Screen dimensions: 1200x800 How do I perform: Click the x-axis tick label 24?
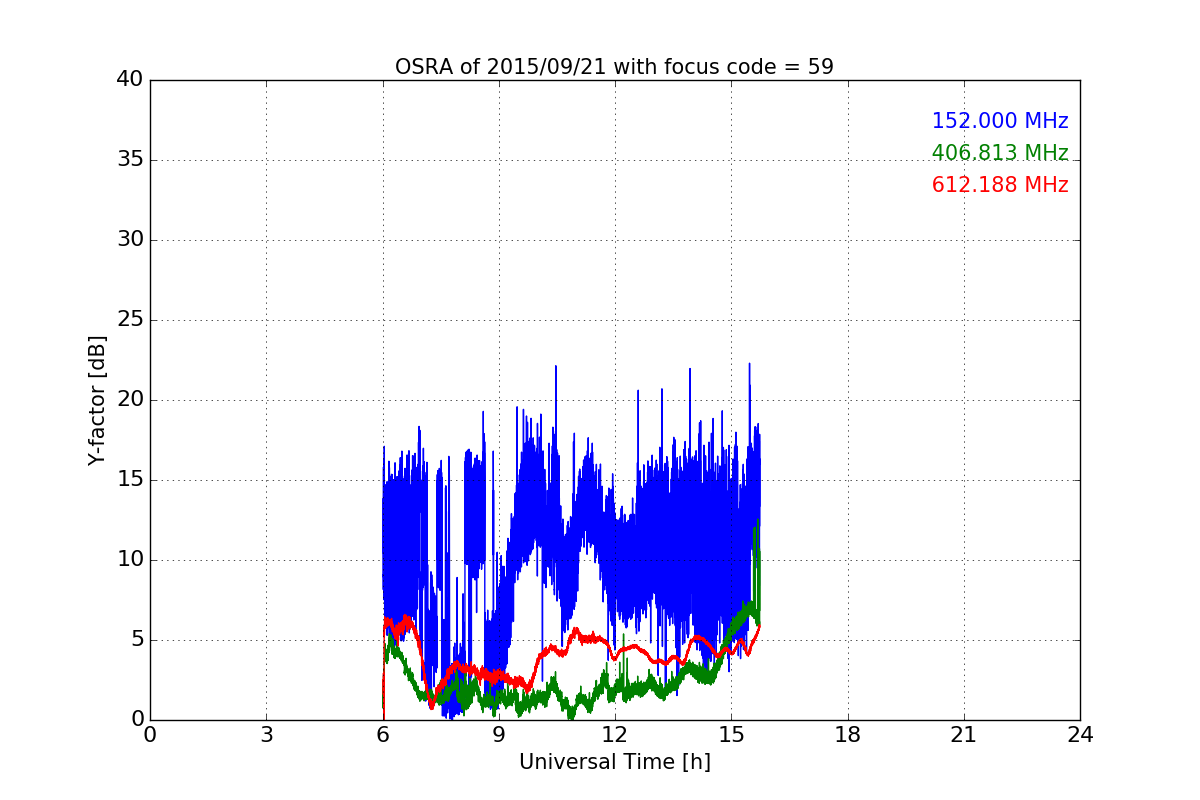tap(1080, 735)
